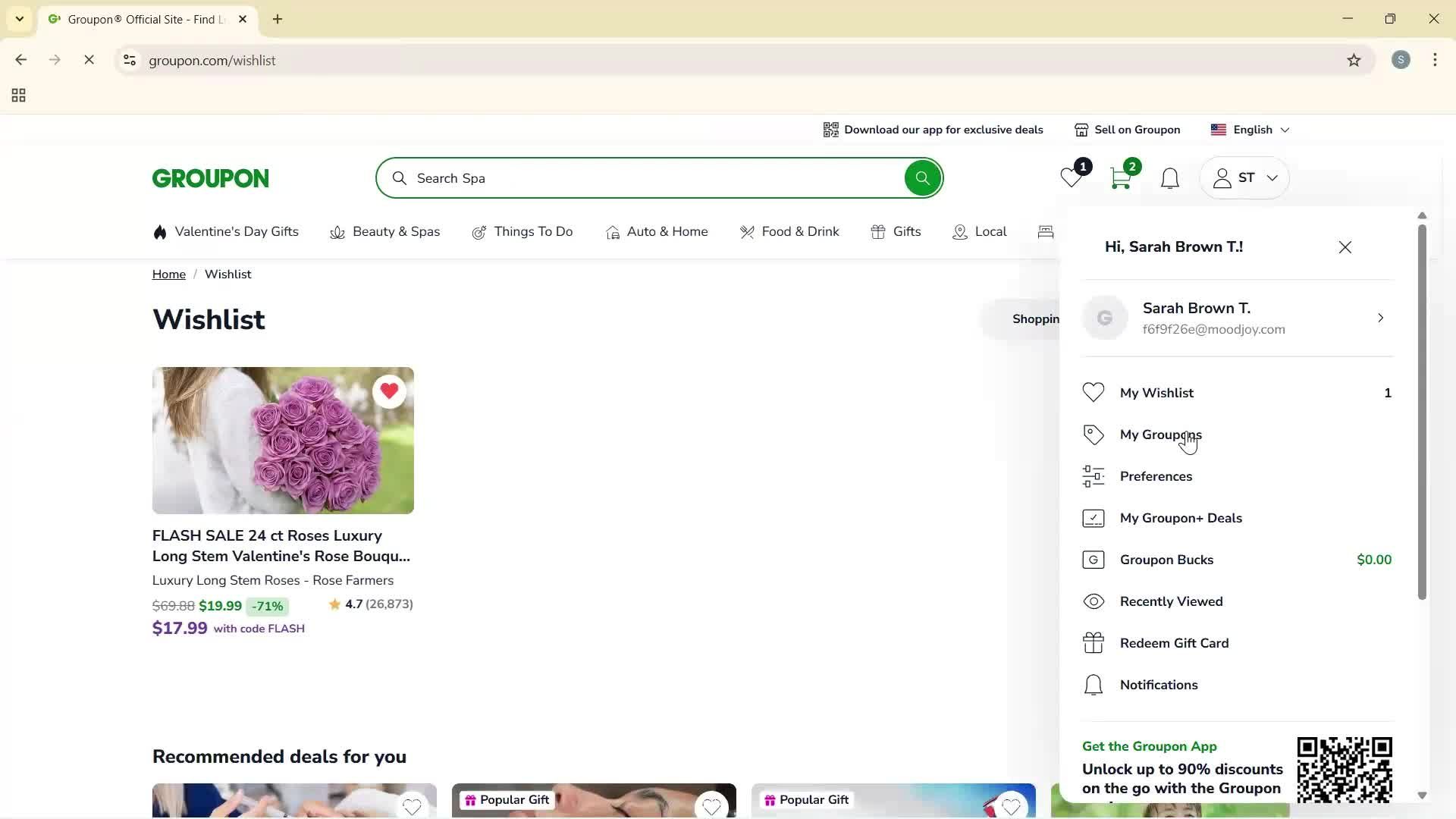
Task: Open Preferences from the account menu
Action: tap(1156, 476)
